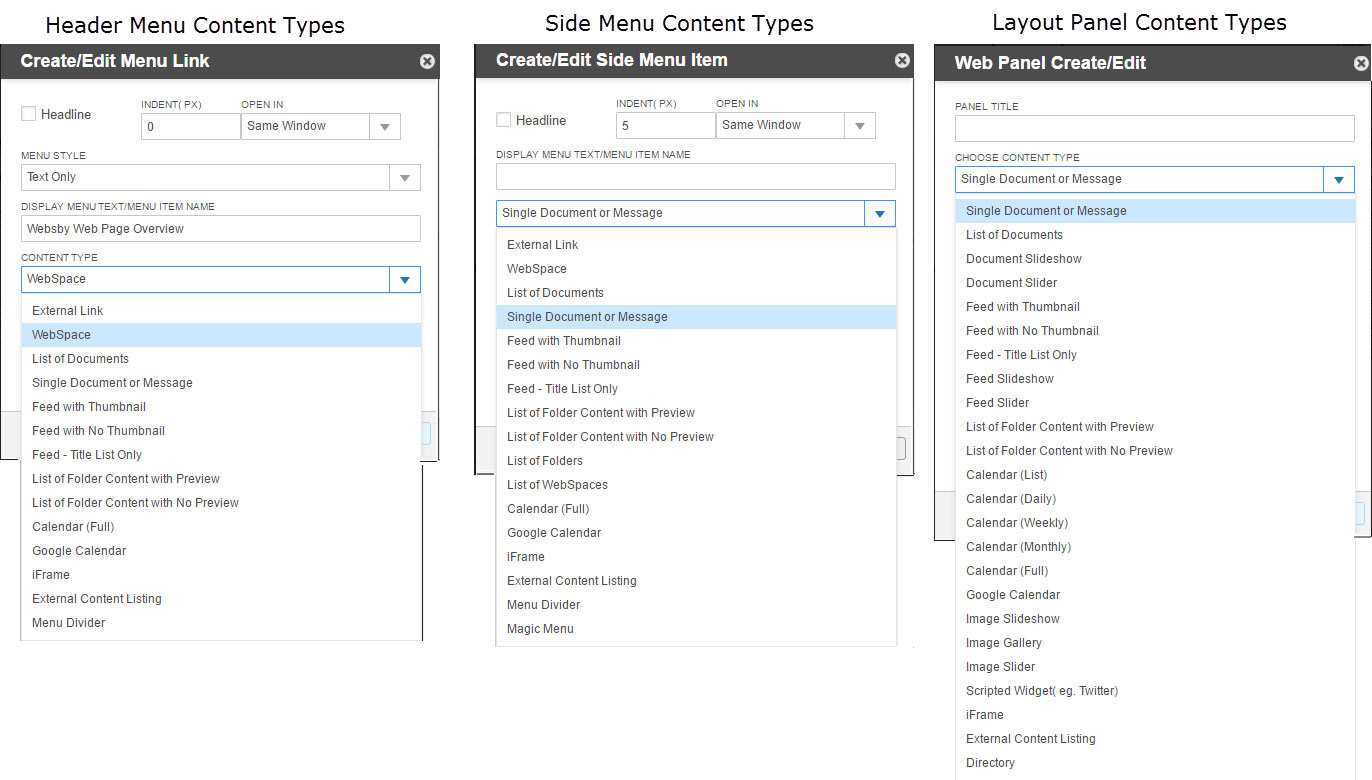Pick Image Gallery in Layout Panel list
The height and width of the screenshot is (780, 1372).
tap(1003, 643)
